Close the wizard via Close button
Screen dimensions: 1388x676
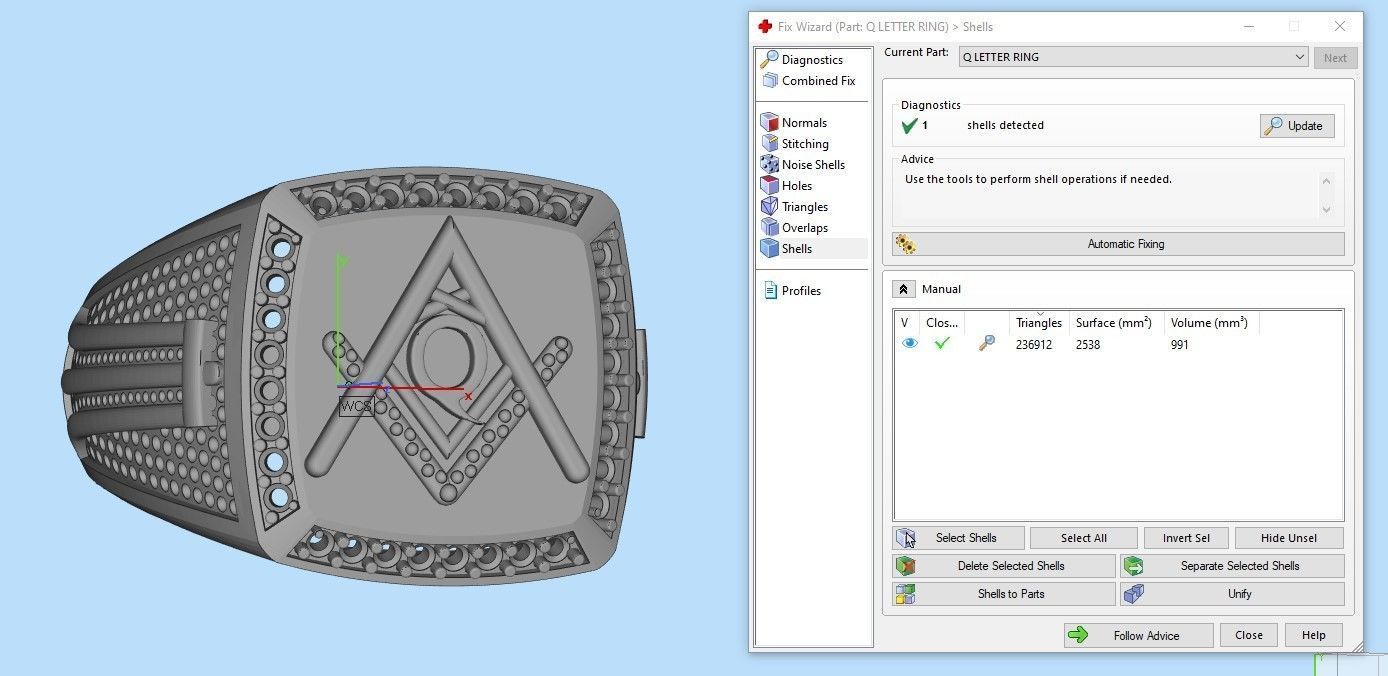[1249, 635]
